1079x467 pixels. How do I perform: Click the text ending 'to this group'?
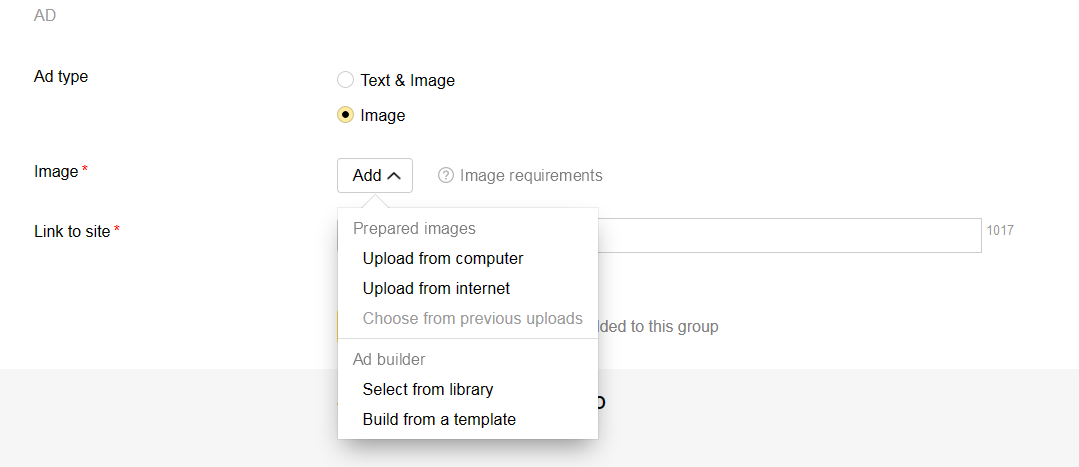(660, 326)
